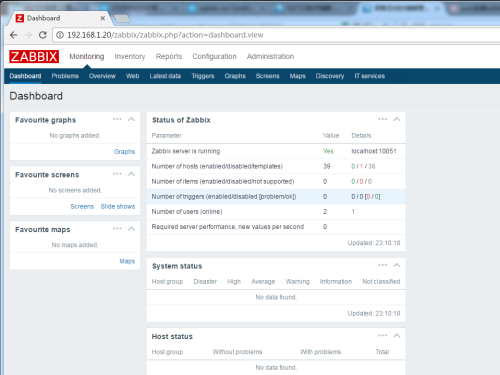Open Host status widget menu dots
500x375 pixels.
(x=383, y=336)
